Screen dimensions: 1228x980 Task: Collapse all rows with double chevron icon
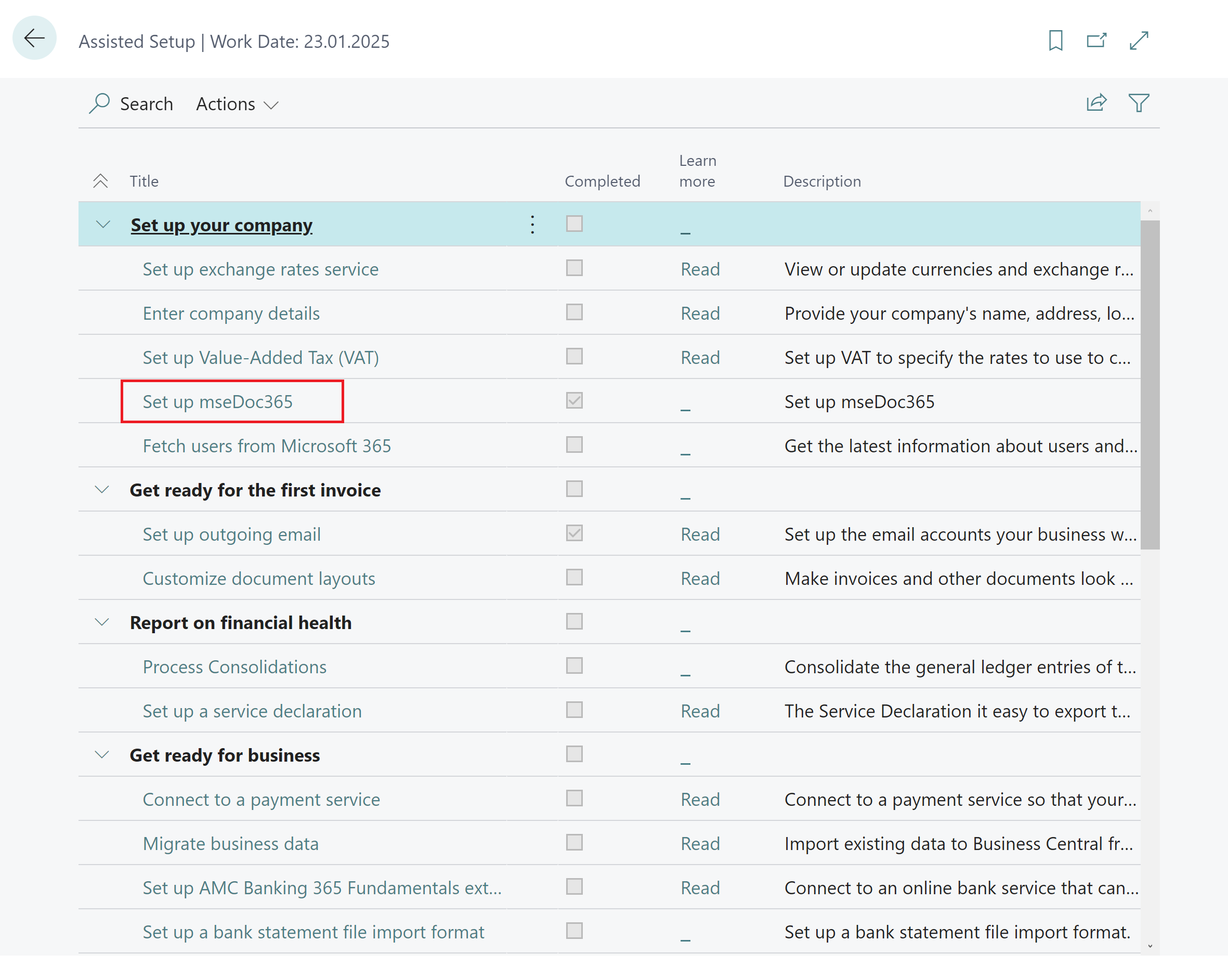[x=100, y=181]
